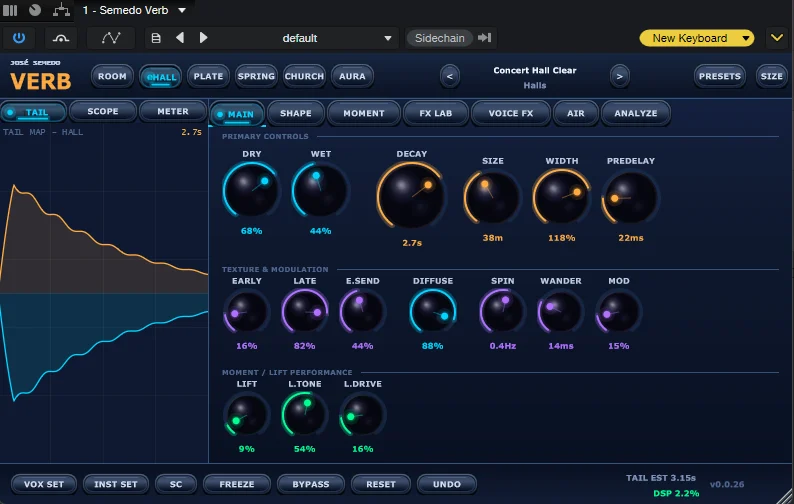Toggle the SC button
This screenshot has width=794, height=504.
click(176, 484)
